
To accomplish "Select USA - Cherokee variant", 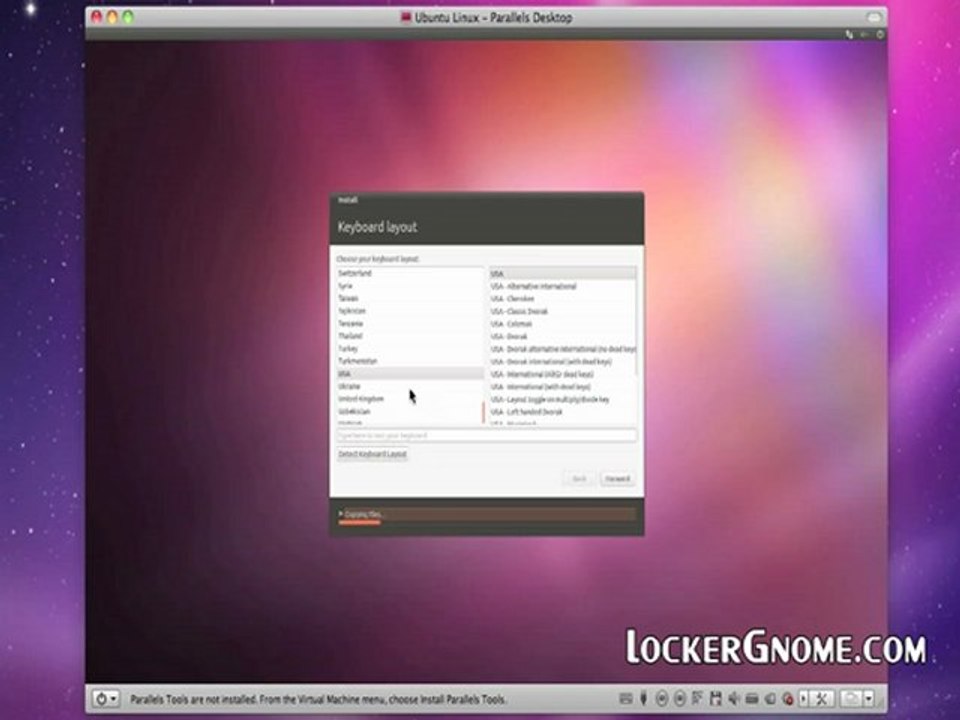I will (562, 299).
